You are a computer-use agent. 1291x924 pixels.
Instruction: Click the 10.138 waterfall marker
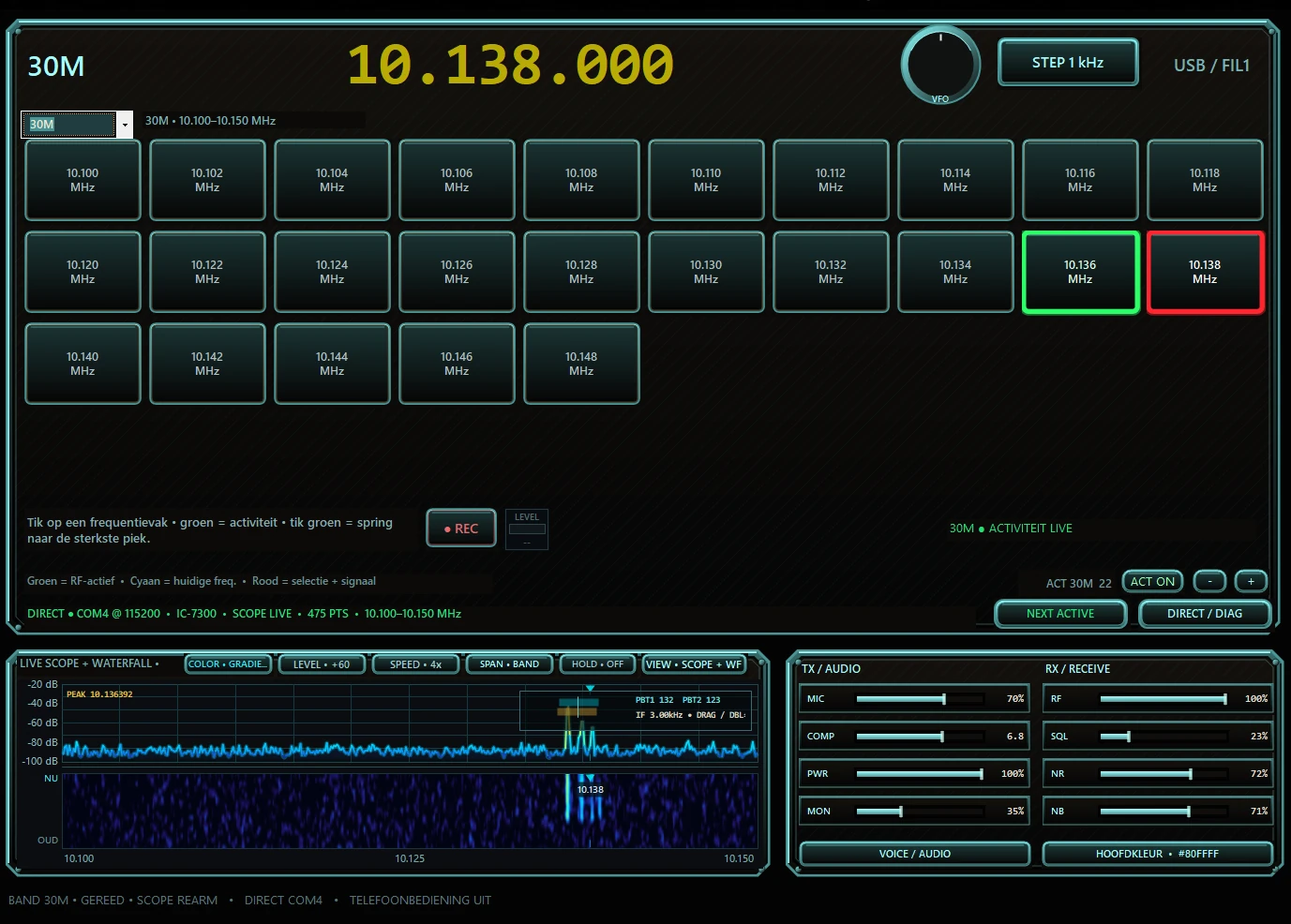[590, 790]
